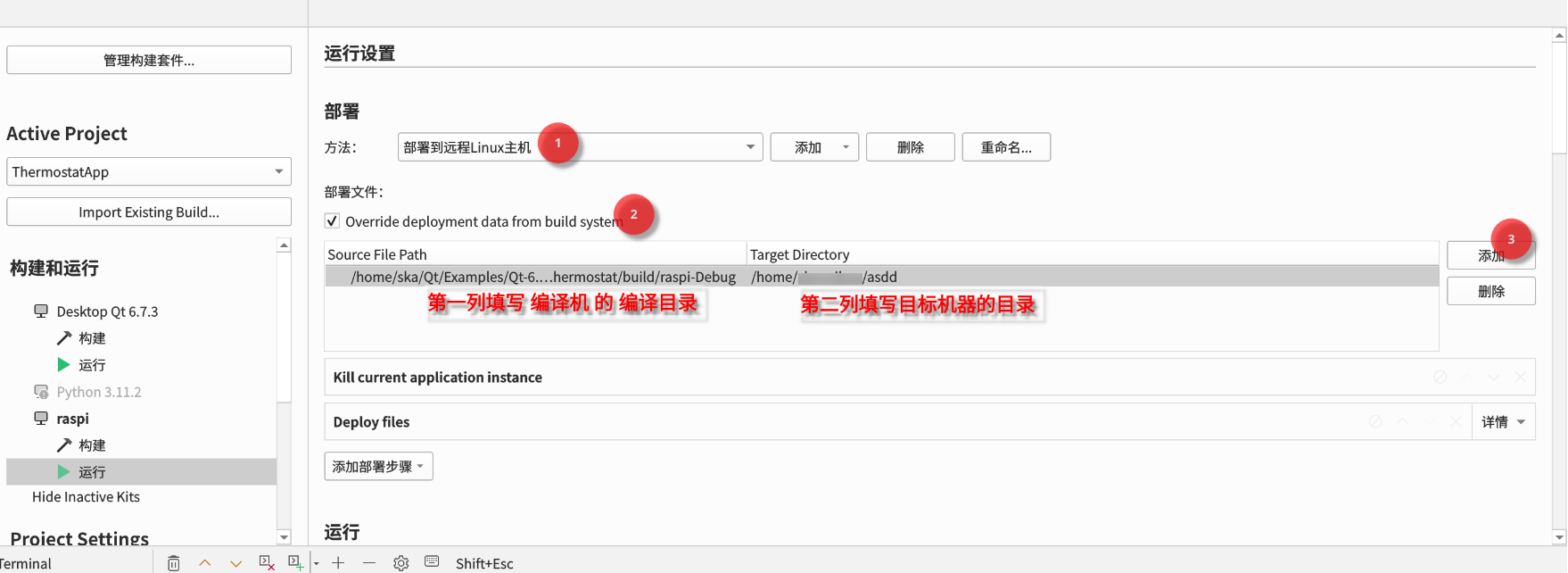Select 运行 under Desktop Qt 6.7.3
Screen dimensions: 1568x573
pos(91,365)
